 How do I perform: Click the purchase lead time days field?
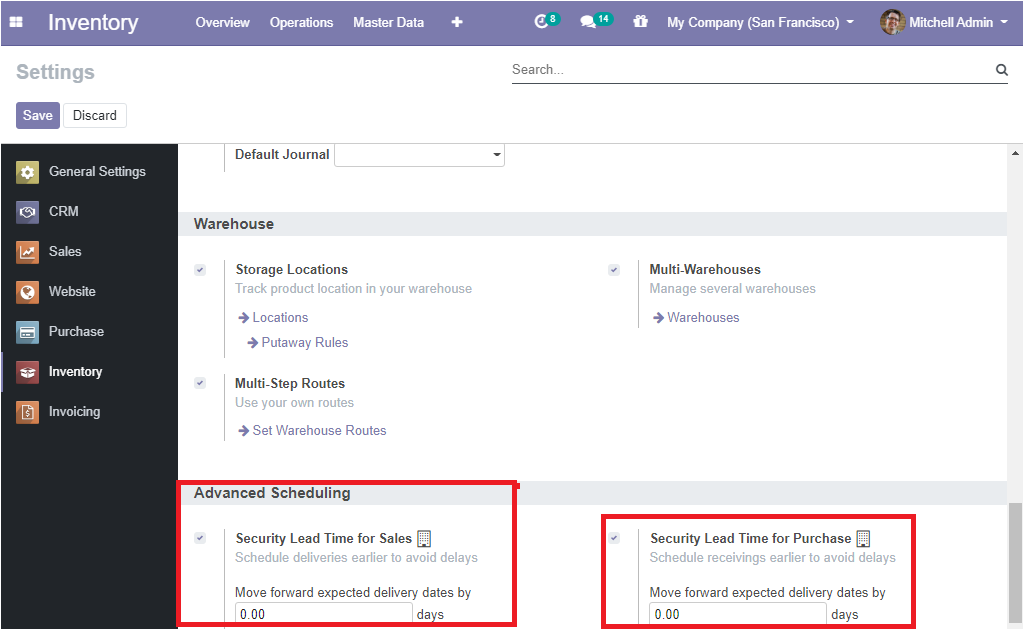(738, 614)
